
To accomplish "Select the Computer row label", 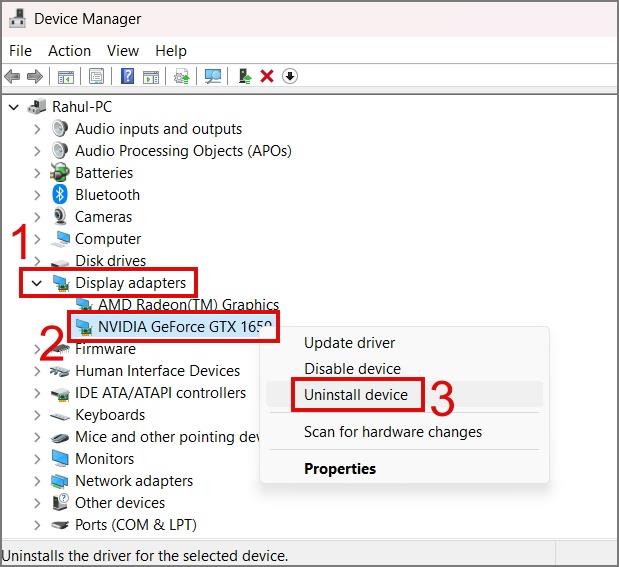I will (x=108, y=239).
